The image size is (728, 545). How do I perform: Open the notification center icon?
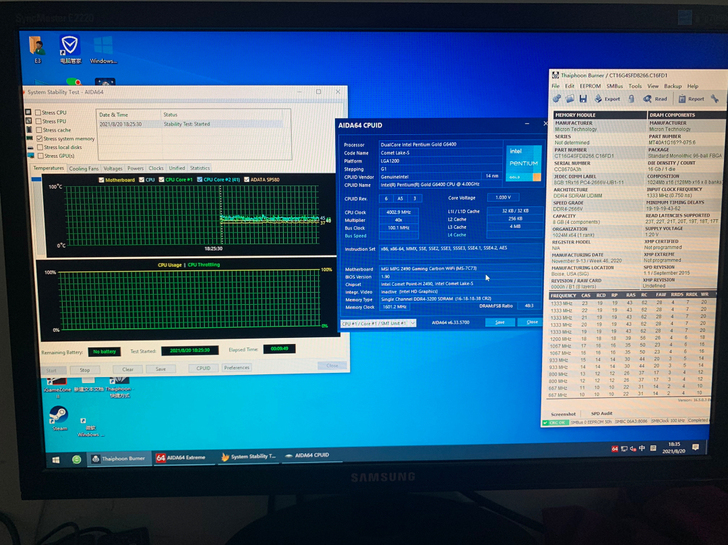pos(696,447)
